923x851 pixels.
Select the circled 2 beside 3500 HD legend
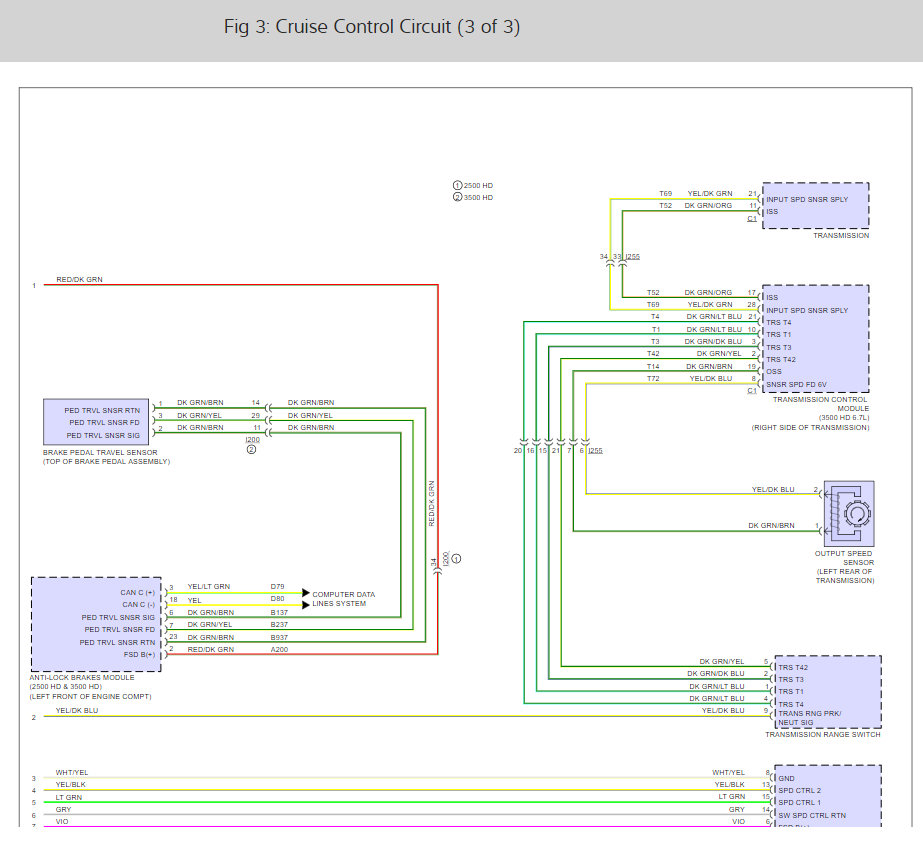pyautogui.click(x=457, y=197)
